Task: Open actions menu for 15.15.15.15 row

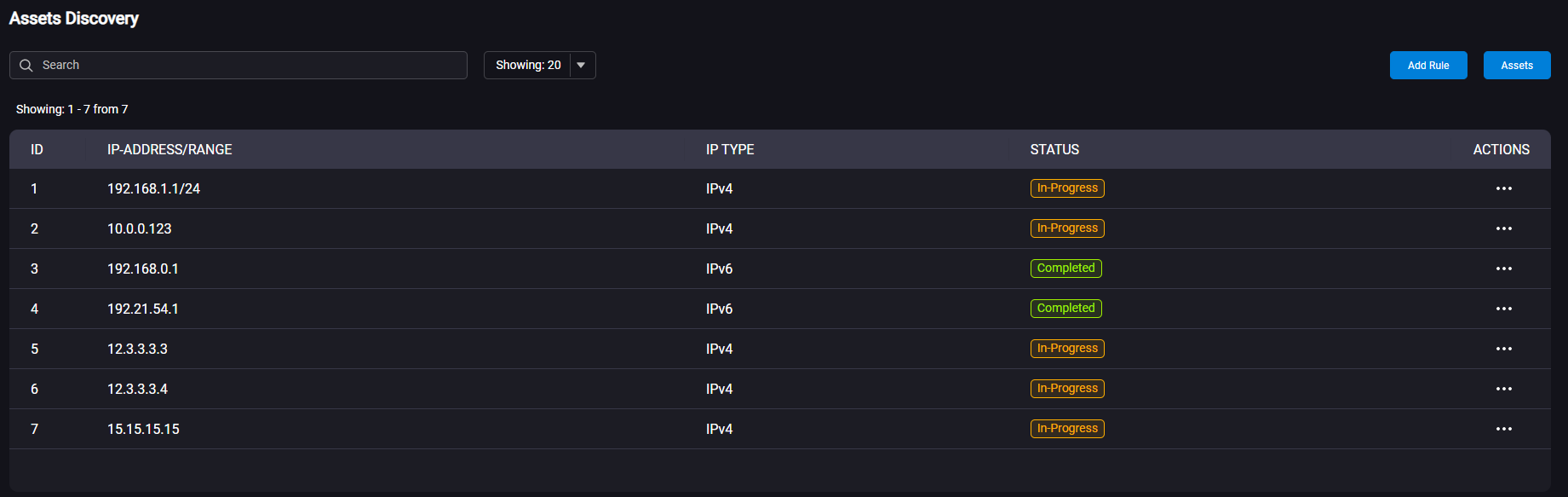Action: click(x=1503, y=429)
